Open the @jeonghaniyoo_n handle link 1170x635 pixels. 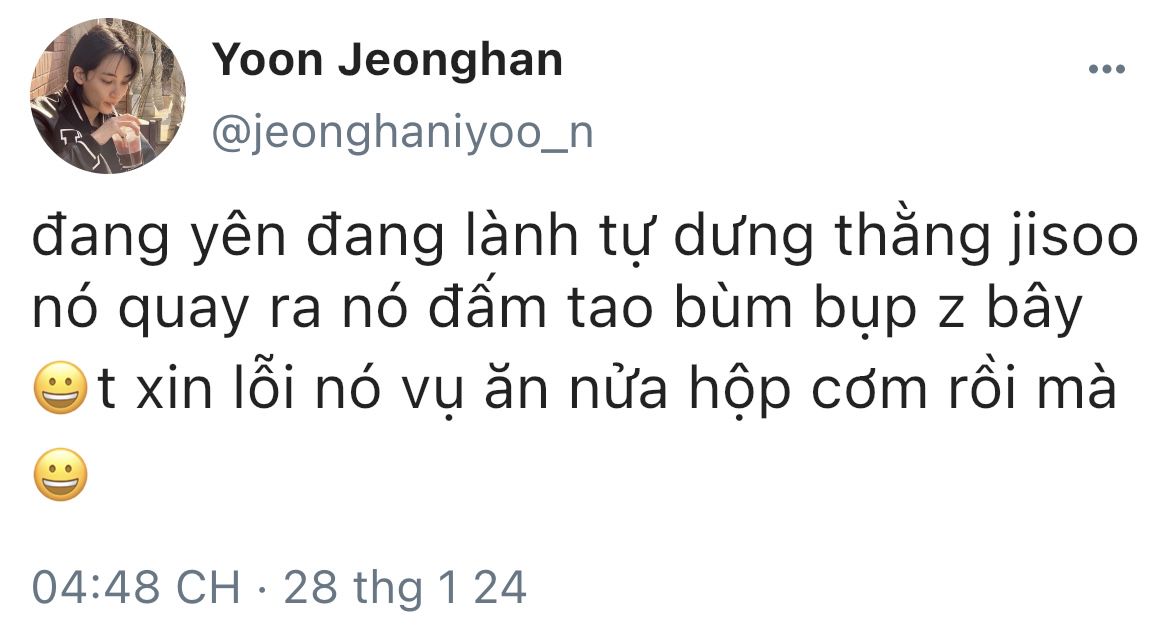pyautogui.click(x=403, y=133)
